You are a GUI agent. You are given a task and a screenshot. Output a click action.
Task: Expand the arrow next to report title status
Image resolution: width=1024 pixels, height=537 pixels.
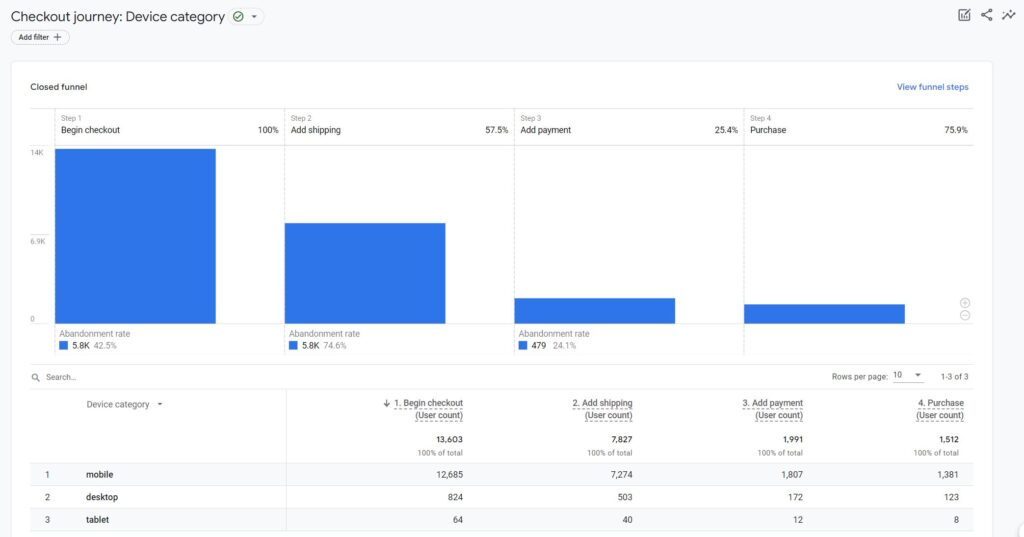click(x=255, y=17)
